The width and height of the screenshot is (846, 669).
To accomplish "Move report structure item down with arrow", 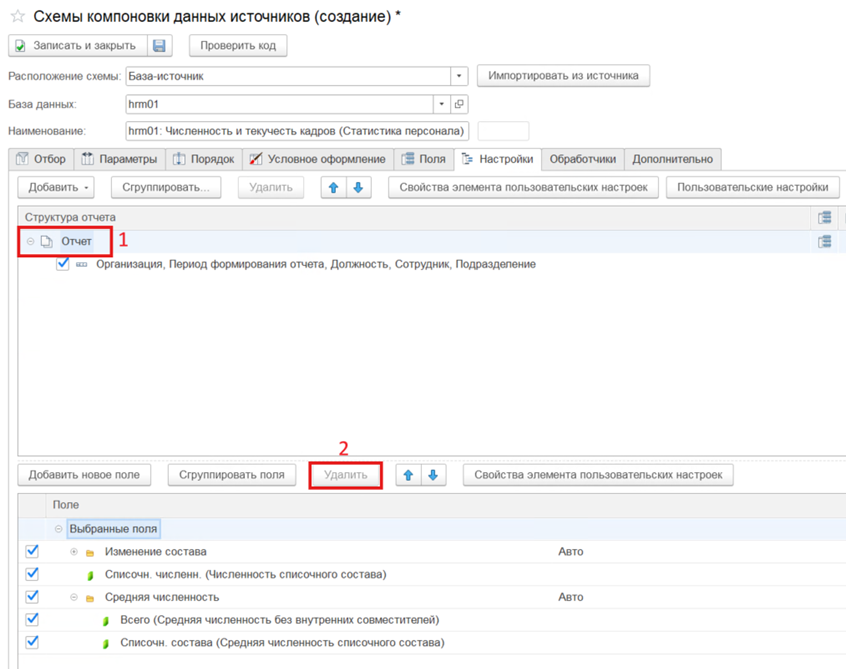I will [356, 187].
